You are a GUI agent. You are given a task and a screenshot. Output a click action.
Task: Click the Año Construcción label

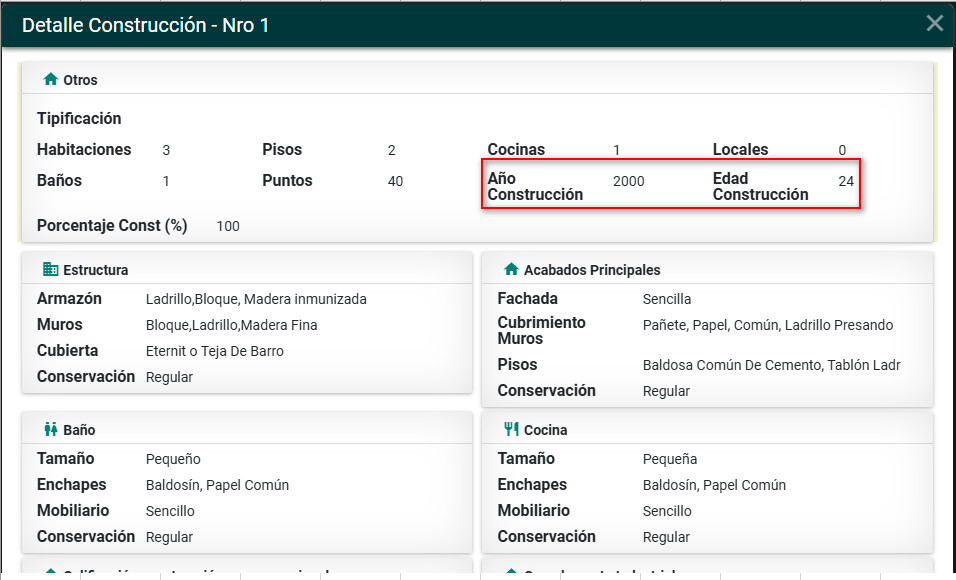click(535, 187)
